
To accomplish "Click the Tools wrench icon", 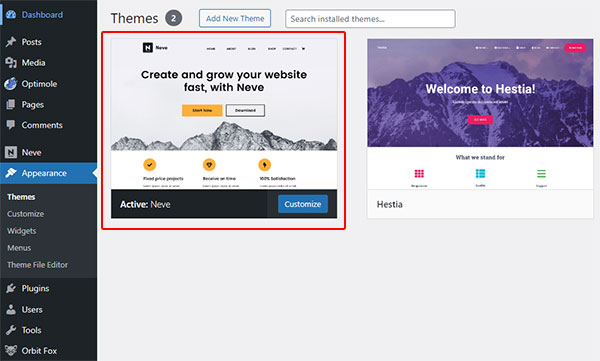I will coord(11,330).
